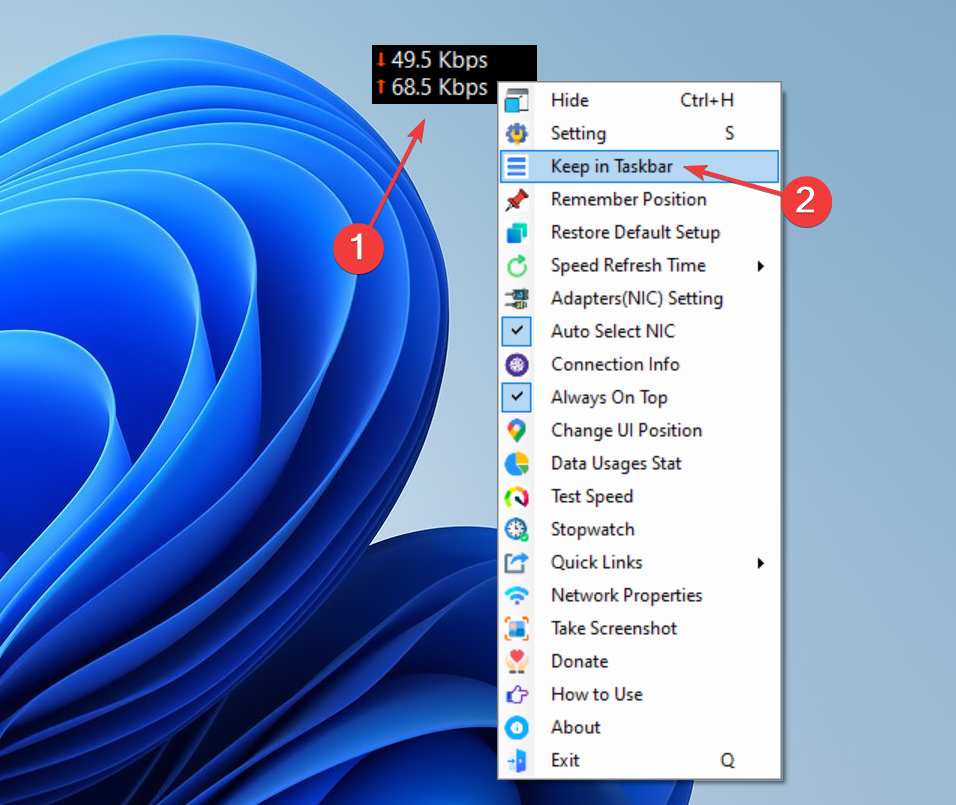
Task: Expand the Speed Refresh Time submenu arrow
Action: (760, 266)
